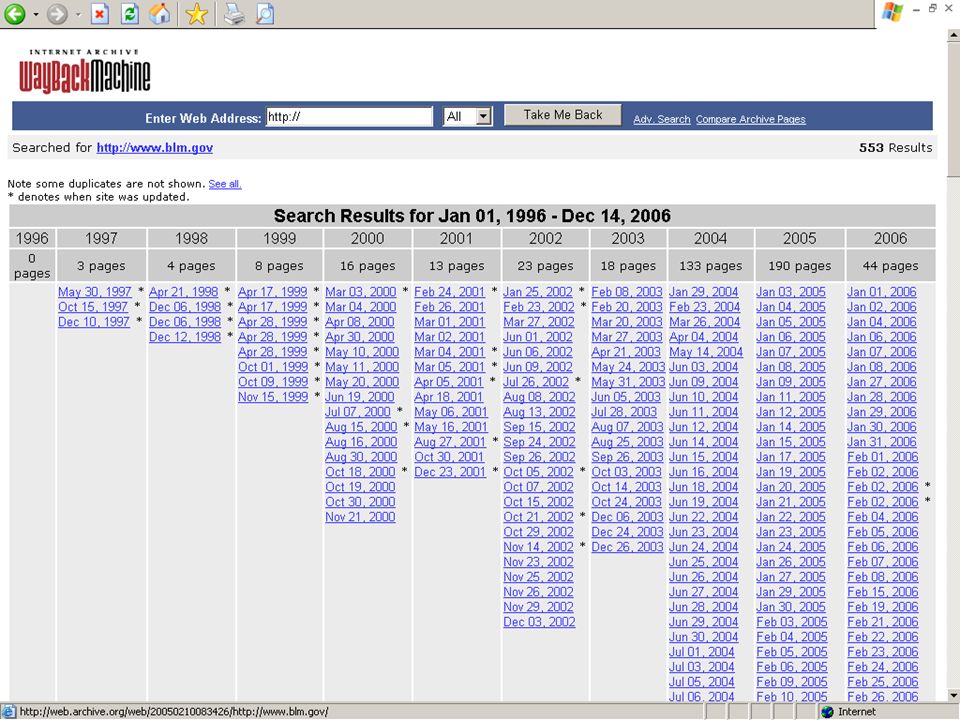The image size is (960, 720).
Task: Click the status bar page icon
Action: pyautogui.click(x=9, y=711)
